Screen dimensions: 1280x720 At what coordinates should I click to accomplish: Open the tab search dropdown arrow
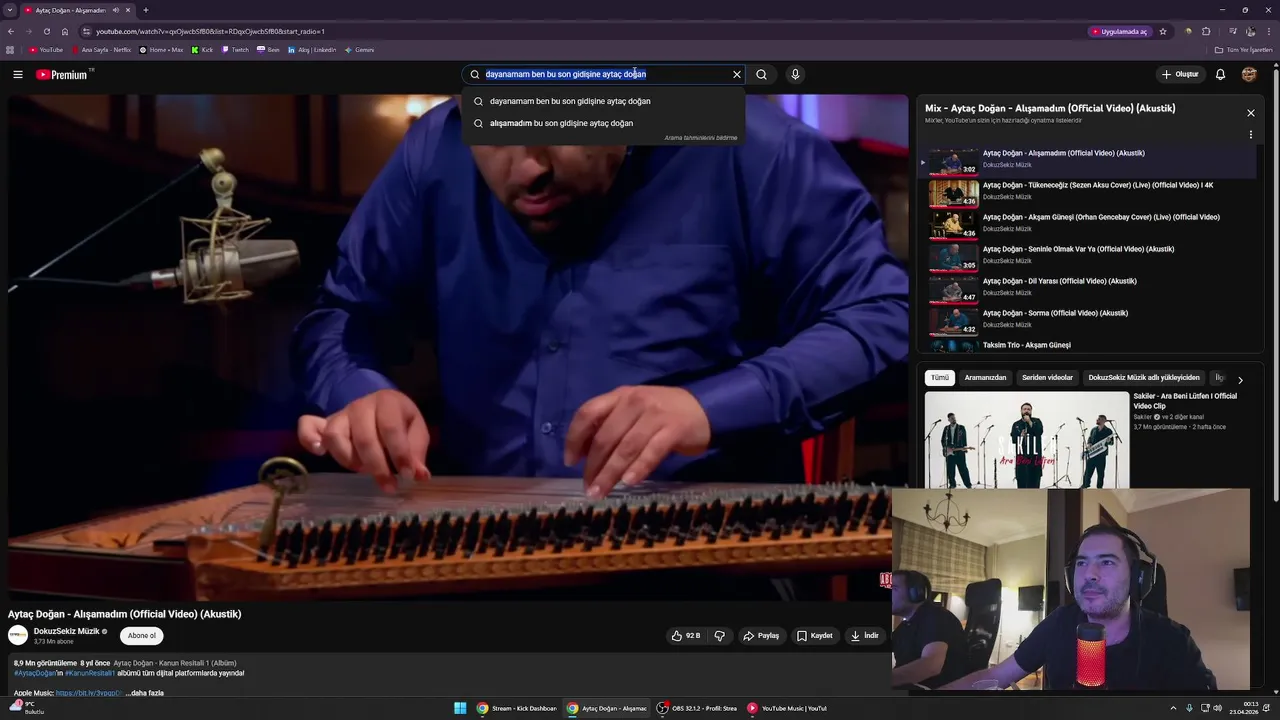(x=10, y=10)
